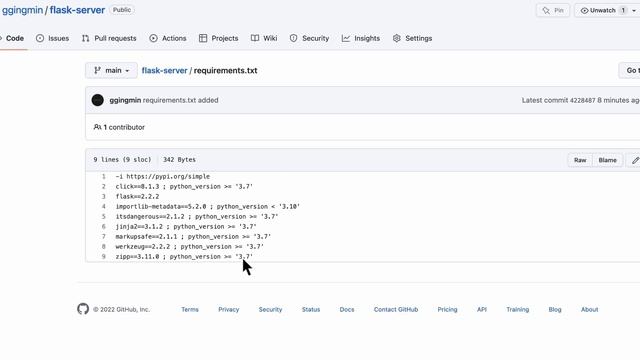Click the Issues circle icon
640x360 pixels.
tap(40, 38)
